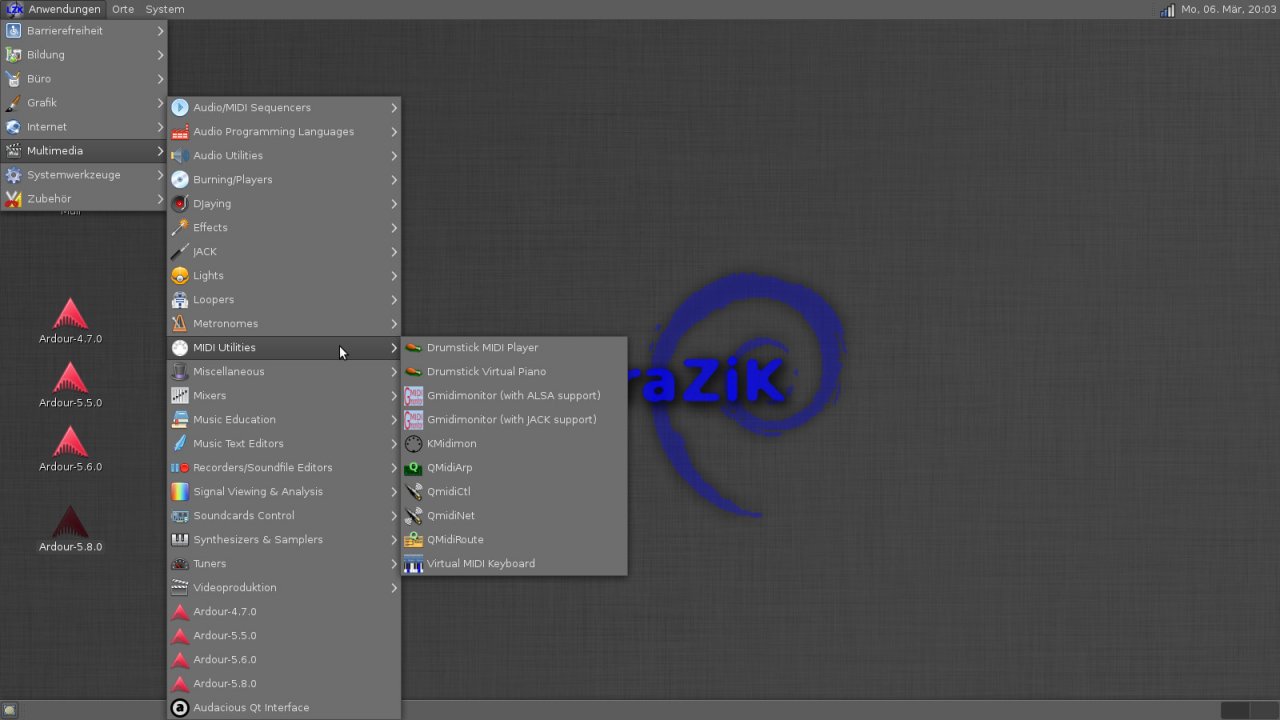
Task: Select the Systemwerkzeuge category
Action: (84, 175)
